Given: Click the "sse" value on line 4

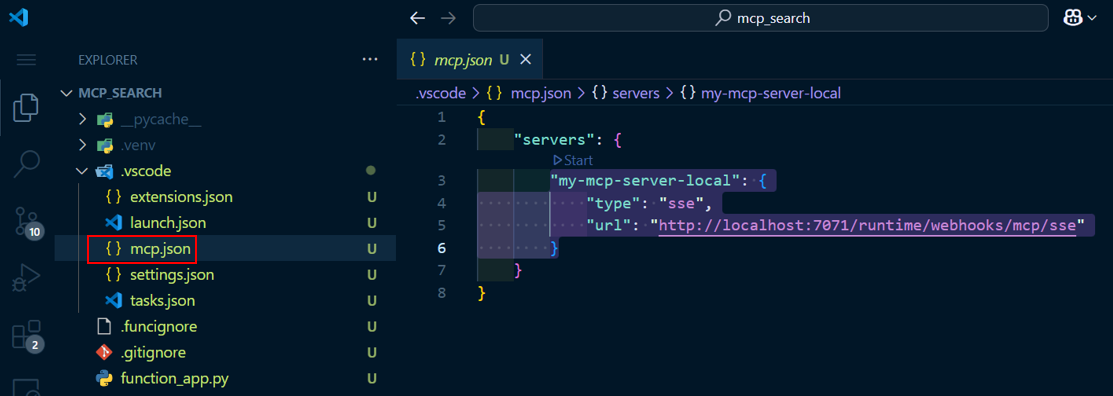Looking at the screenshot, I should [x=681, y=204].
